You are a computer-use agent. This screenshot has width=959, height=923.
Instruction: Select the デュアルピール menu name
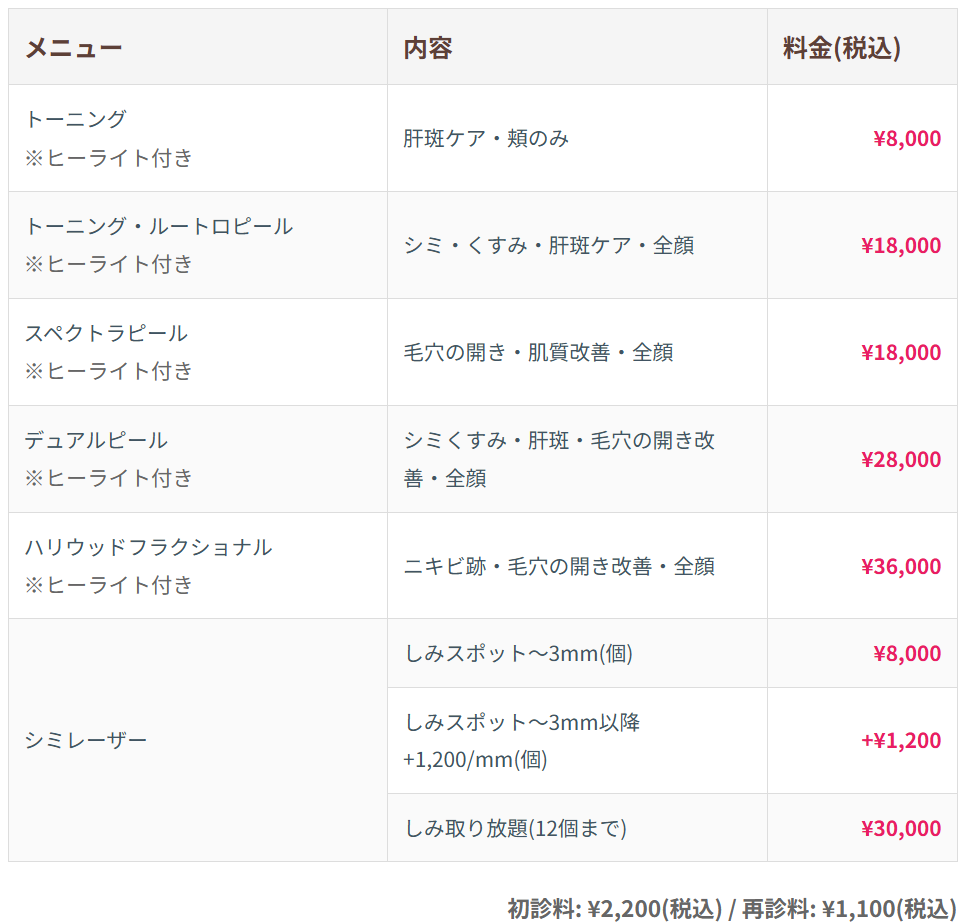[96, 440]
